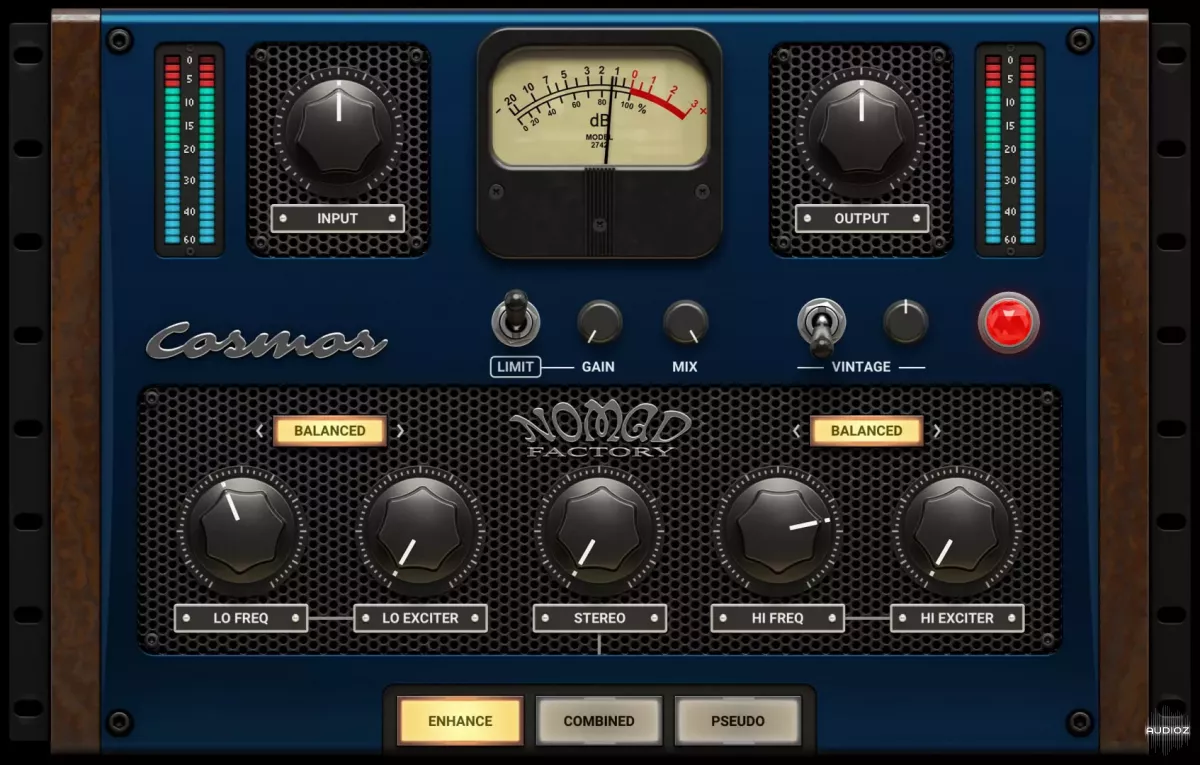The height and width of the screenshot is (765, 1200).
Task: Switch to the Combined mode tab
Action: coord(599,720)
